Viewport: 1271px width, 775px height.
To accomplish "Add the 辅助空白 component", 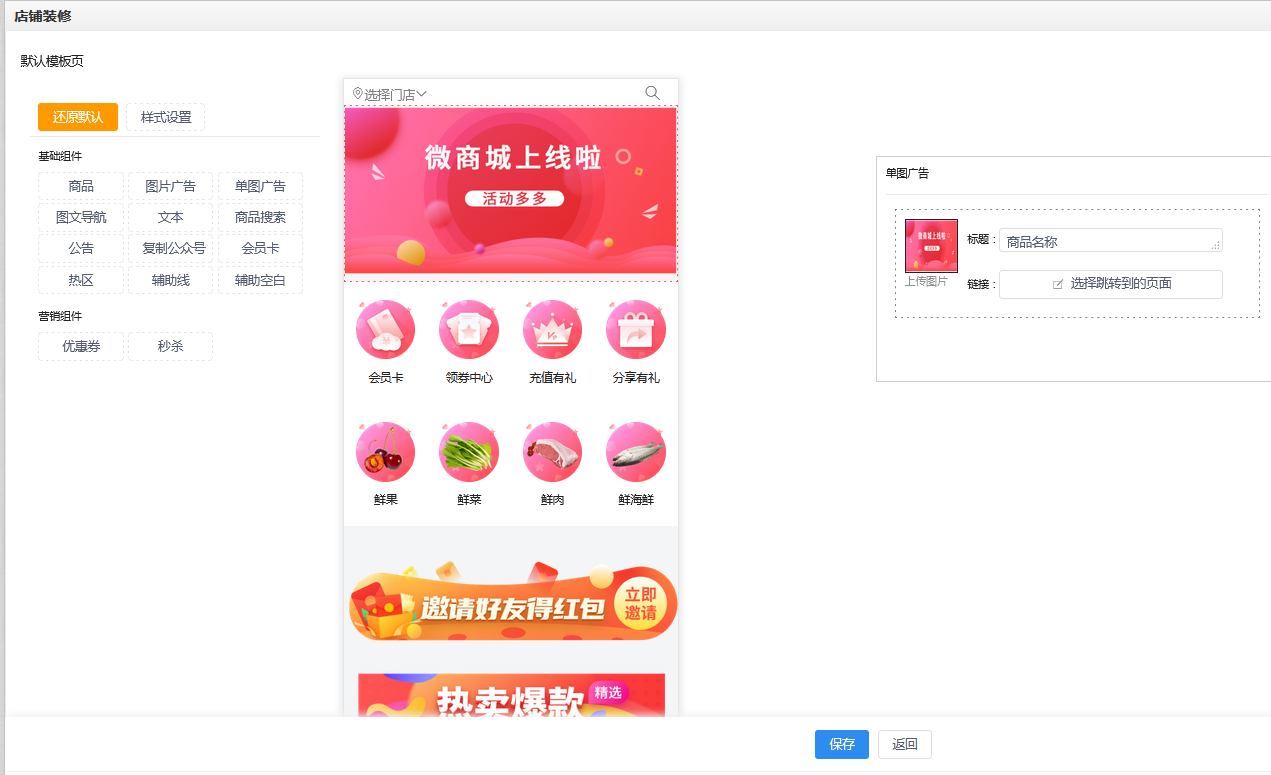I will 260,280.
